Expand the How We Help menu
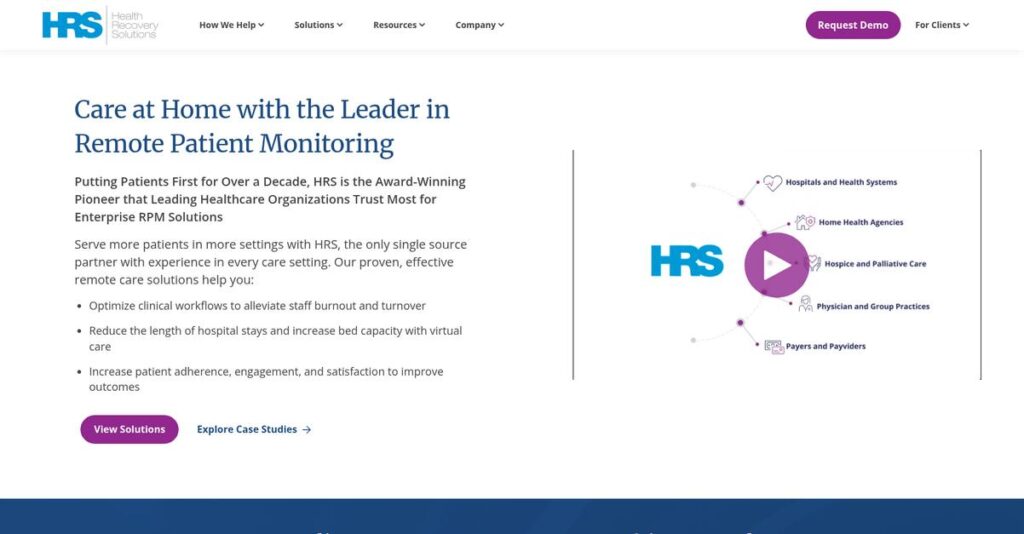The height and width of the screenshot is (534, 1024). point(231,25)
